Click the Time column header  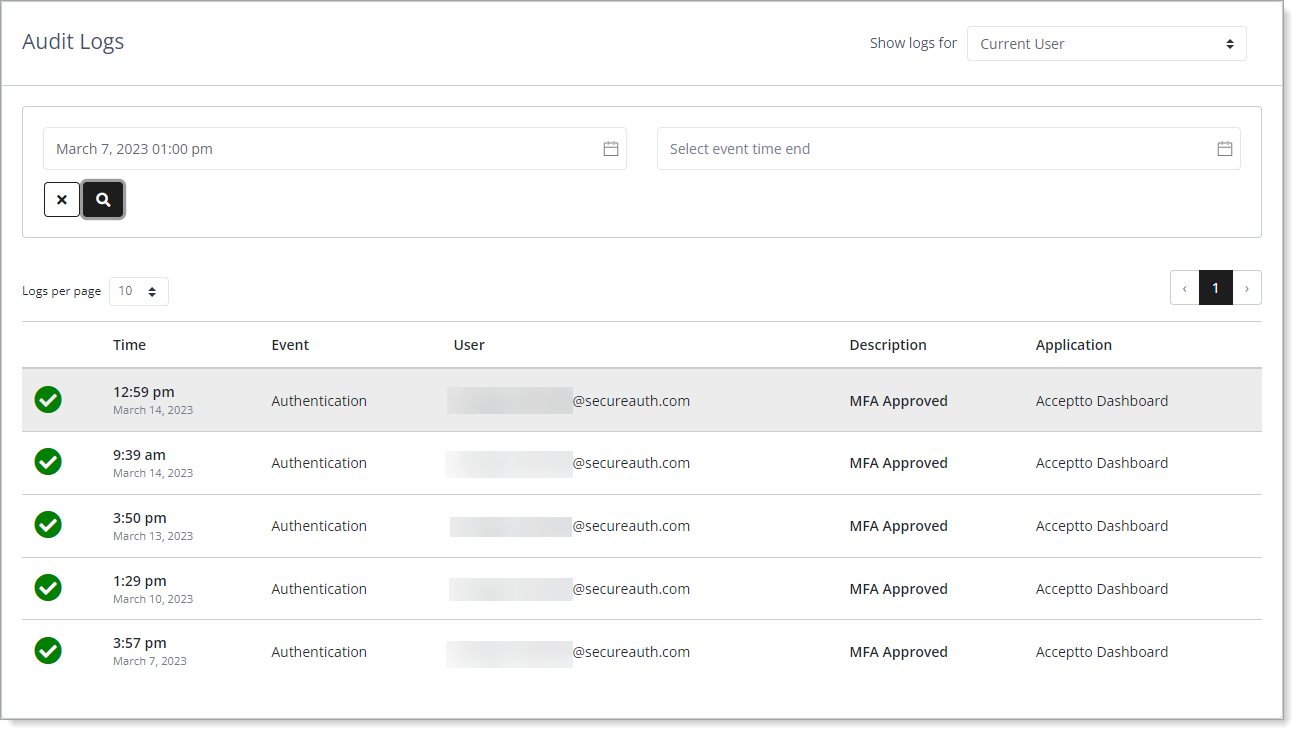[x=129, y=345]
